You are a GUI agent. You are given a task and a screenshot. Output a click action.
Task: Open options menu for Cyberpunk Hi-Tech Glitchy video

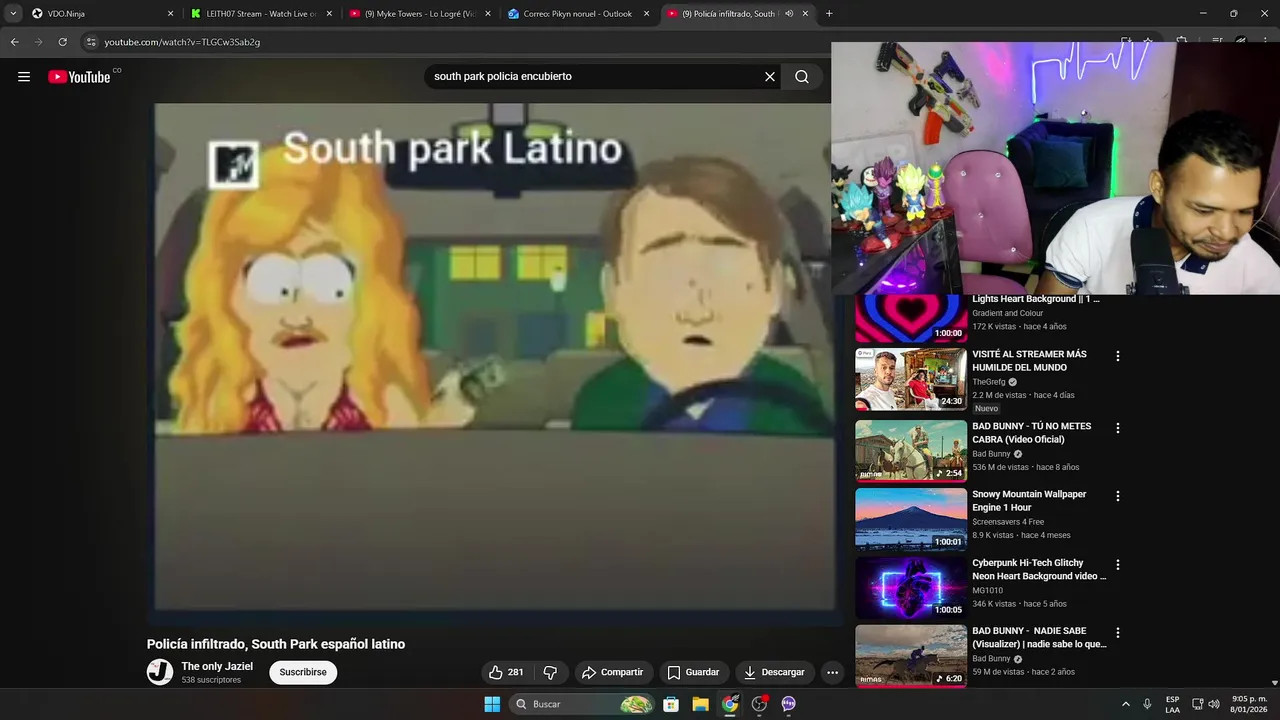click(1118, 565)
